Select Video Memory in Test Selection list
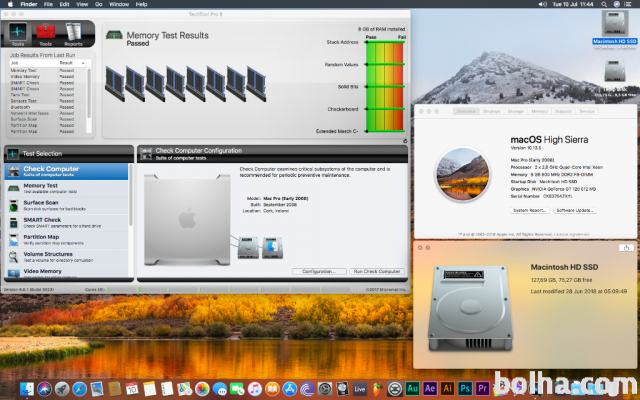The height and width of the screenshot is (400, 640). coord(66,272)
